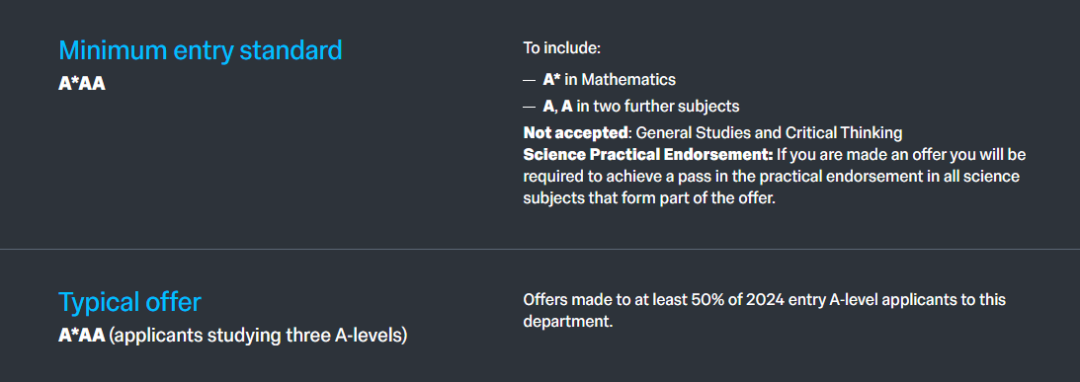
Task: Click 'subjects that form part of the offer' line
Action: click(x=650, y=198)
